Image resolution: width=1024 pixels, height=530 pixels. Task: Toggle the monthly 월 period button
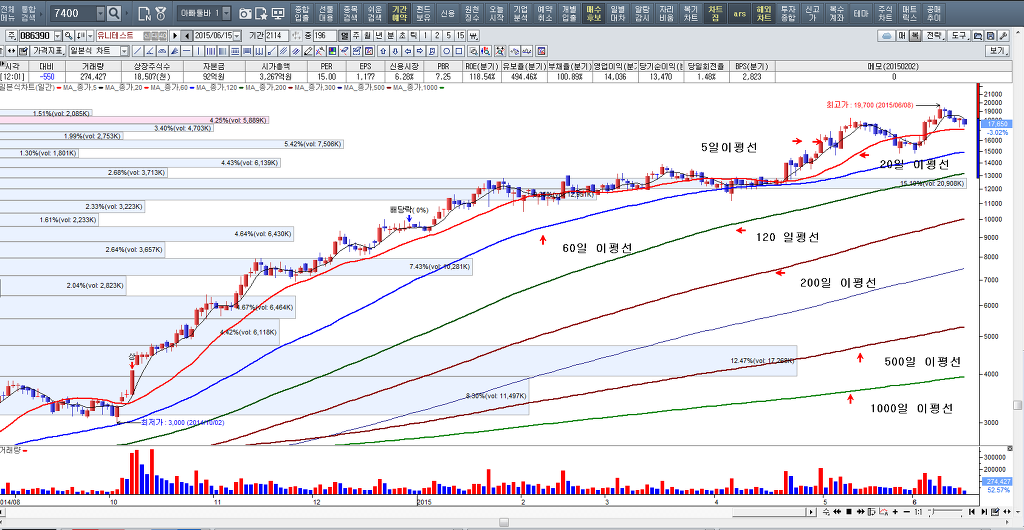[x=367, y=36]
